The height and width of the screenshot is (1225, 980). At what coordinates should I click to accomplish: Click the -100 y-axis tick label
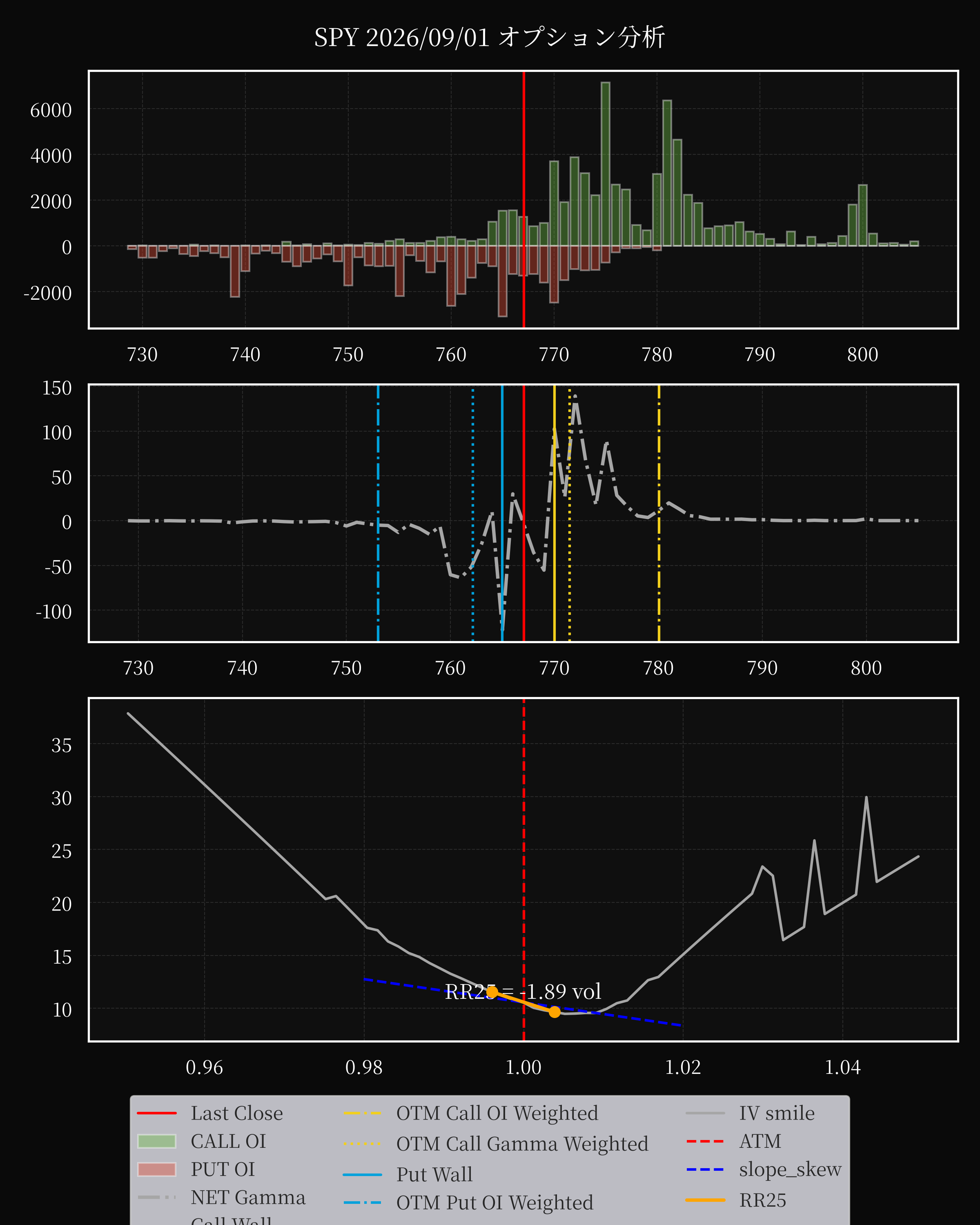pos(54,612)
